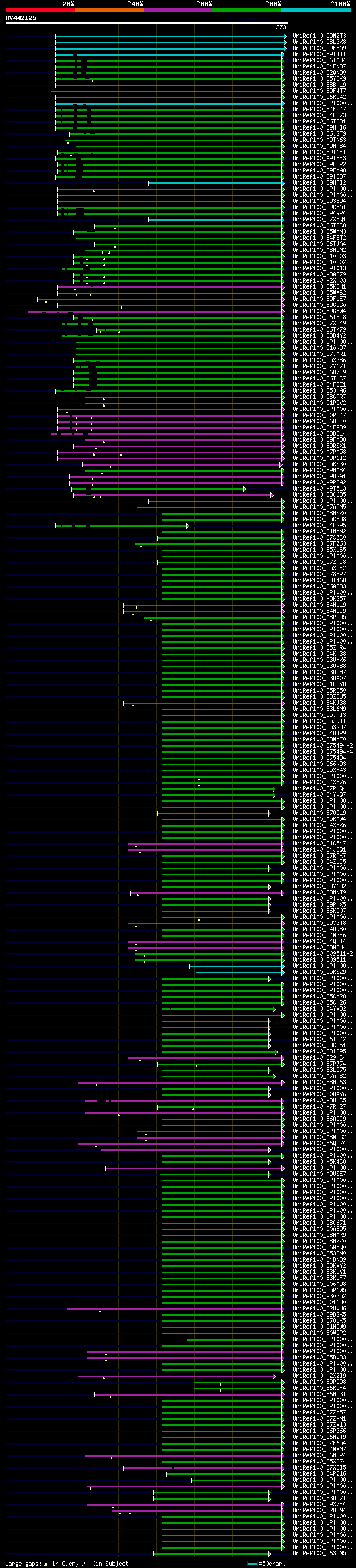Click the UniRef100_Q7Y171 label
Image resolution: width=356 pixels, height=1568 pixels.
click(x=319, y=367)
